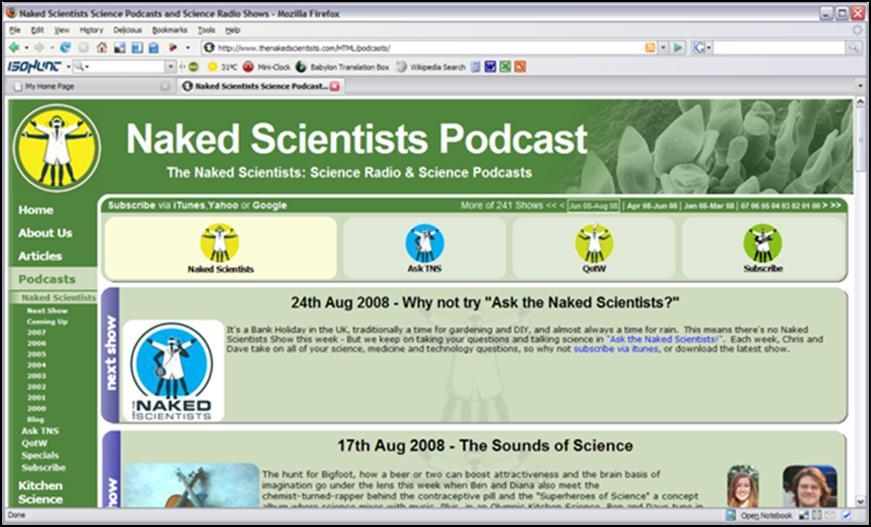871x527 pixels.
Task: Click the gray Stop loading button
Action: tap(83, 48)
